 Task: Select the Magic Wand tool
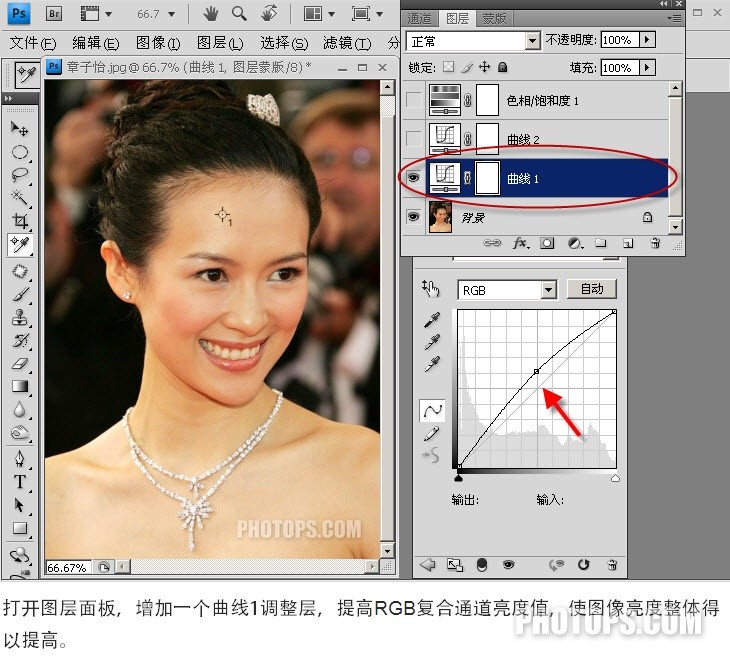pos(20,198)
